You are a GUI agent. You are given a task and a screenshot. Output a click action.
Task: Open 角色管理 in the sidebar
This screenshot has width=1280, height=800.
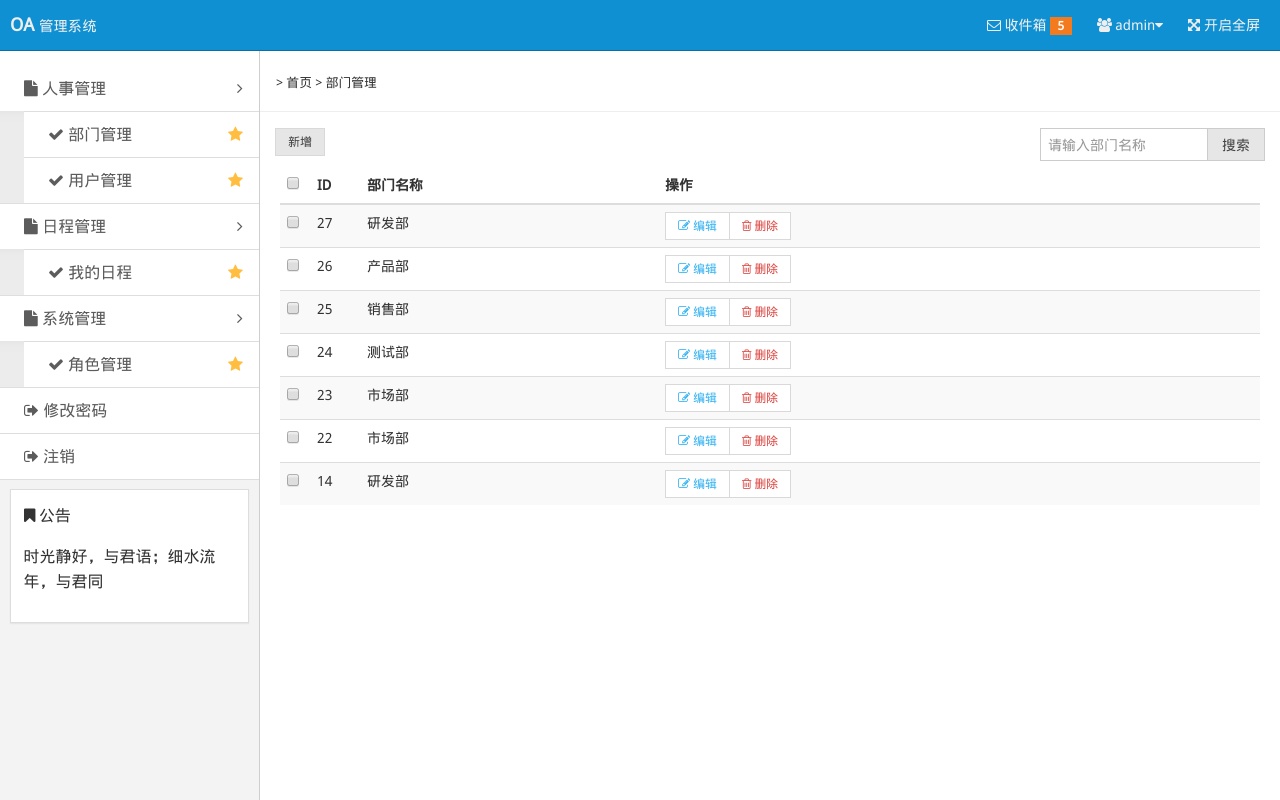pyautogui.click(x=141, y=365)
